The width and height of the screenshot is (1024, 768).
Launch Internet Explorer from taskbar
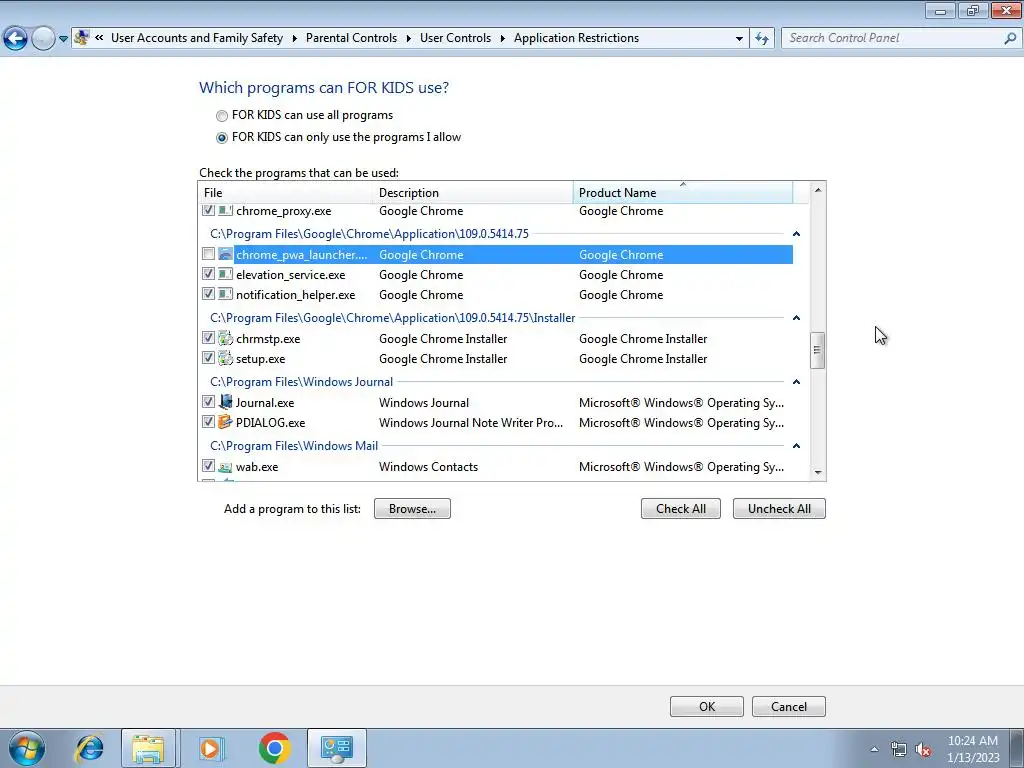click(89, 748)
